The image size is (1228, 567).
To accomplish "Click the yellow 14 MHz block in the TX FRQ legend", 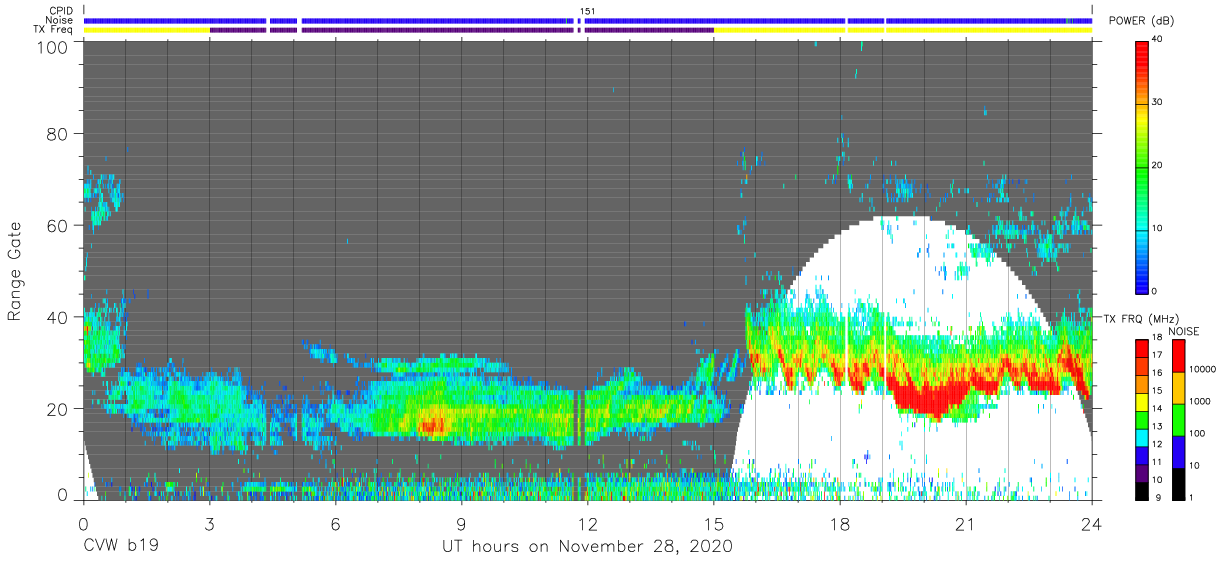I will (x=1142, y=403).
